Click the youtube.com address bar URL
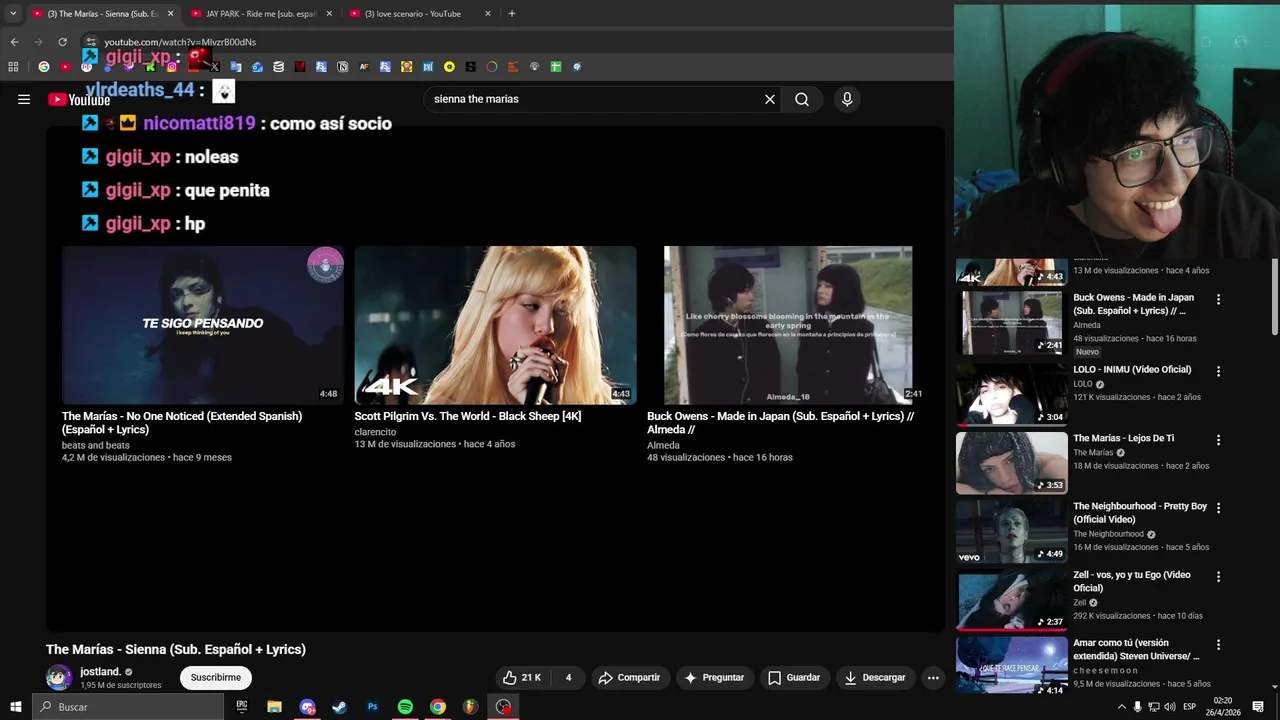 point(180,42)
